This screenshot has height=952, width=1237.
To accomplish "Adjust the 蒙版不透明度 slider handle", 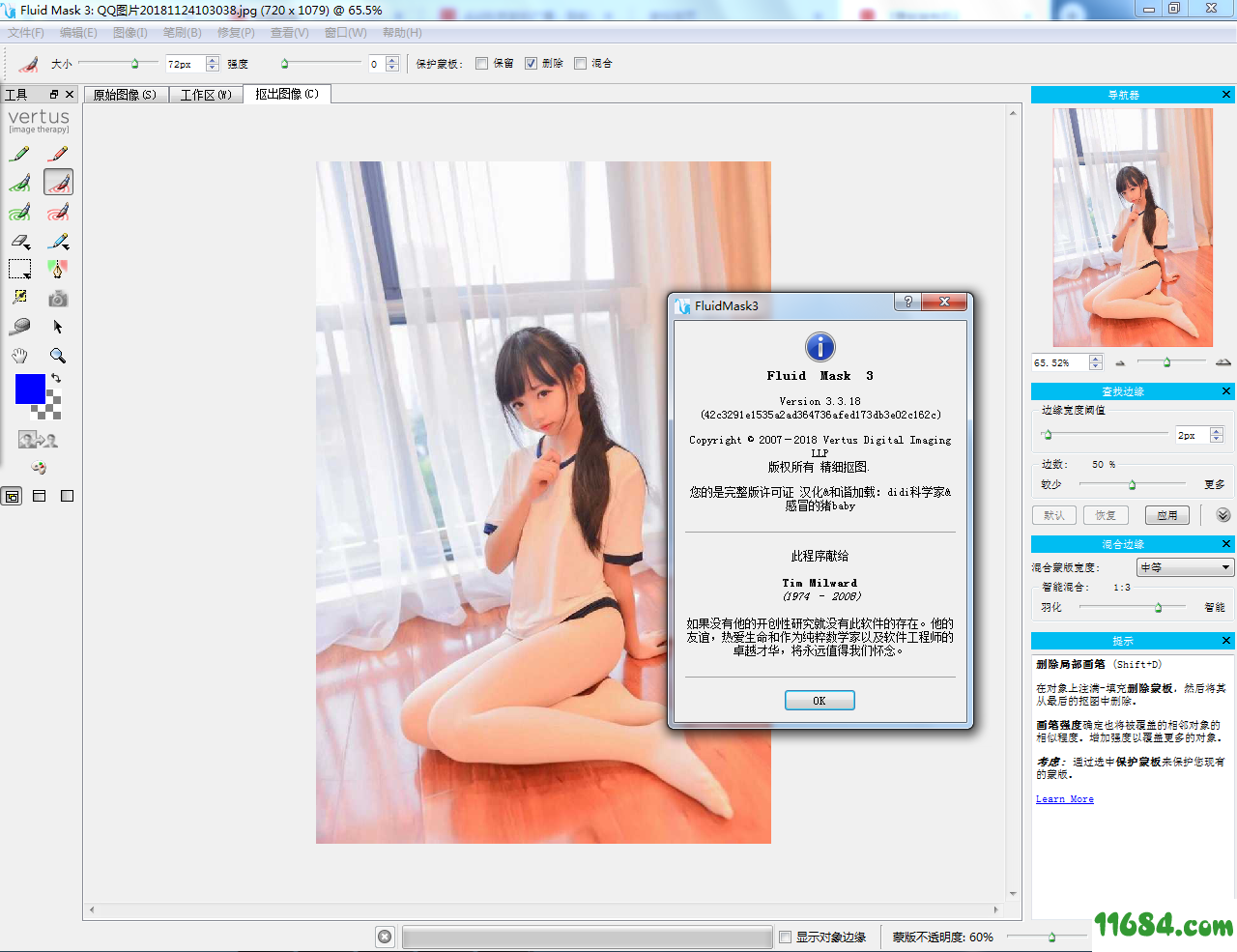I will [1051, 937].
